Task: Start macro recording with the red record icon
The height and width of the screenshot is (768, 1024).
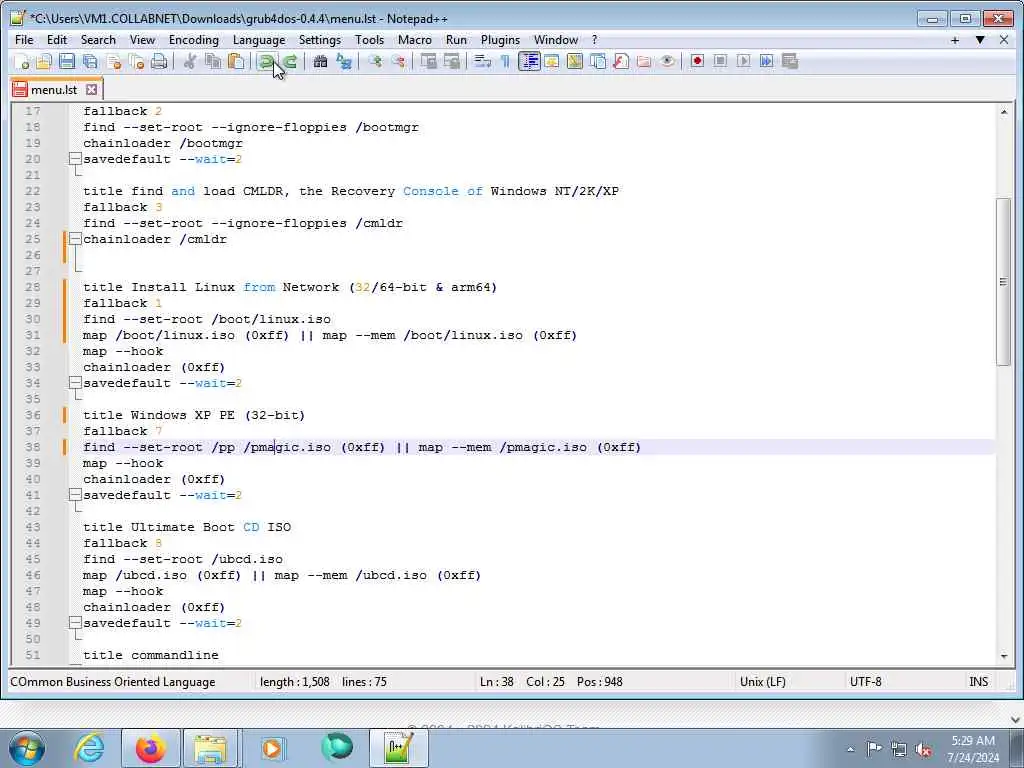Action: 697,61
